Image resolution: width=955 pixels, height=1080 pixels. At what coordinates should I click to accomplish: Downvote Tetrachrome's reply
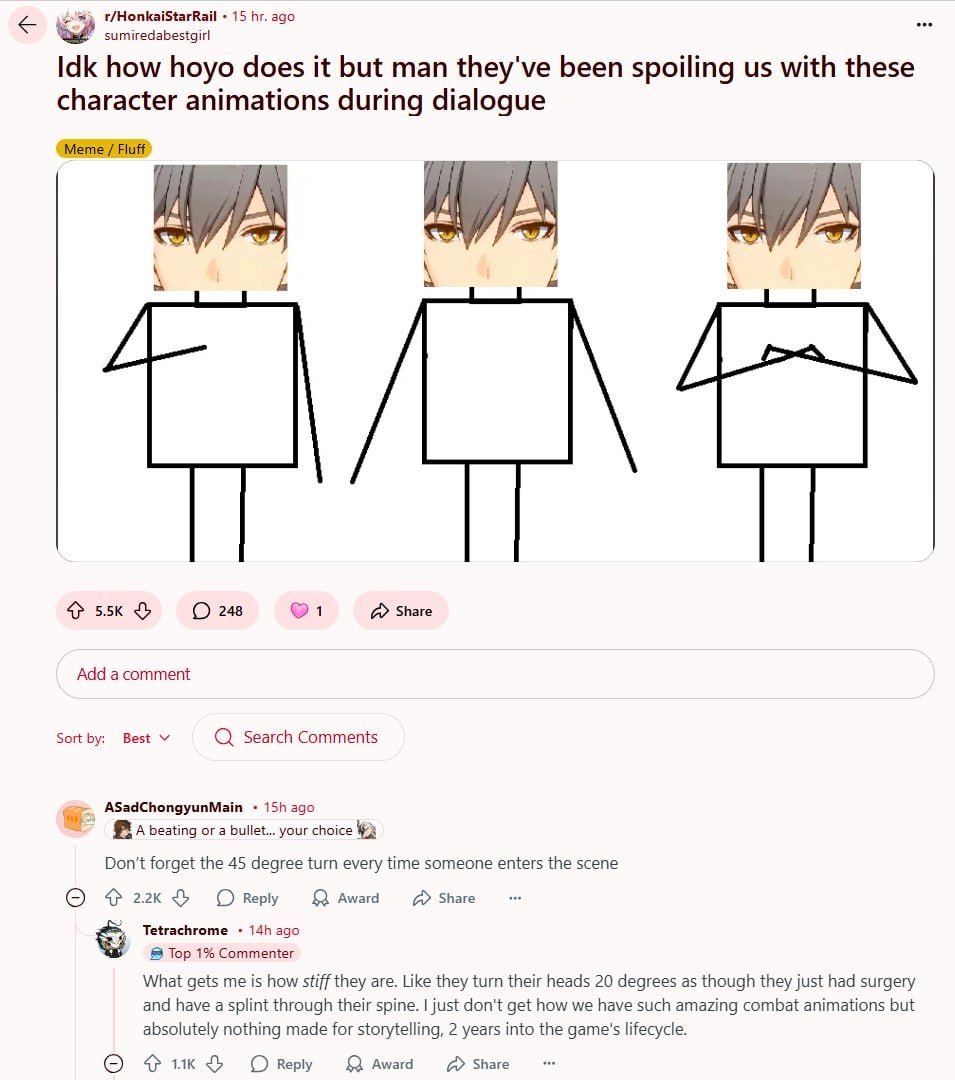[215, 1063]
